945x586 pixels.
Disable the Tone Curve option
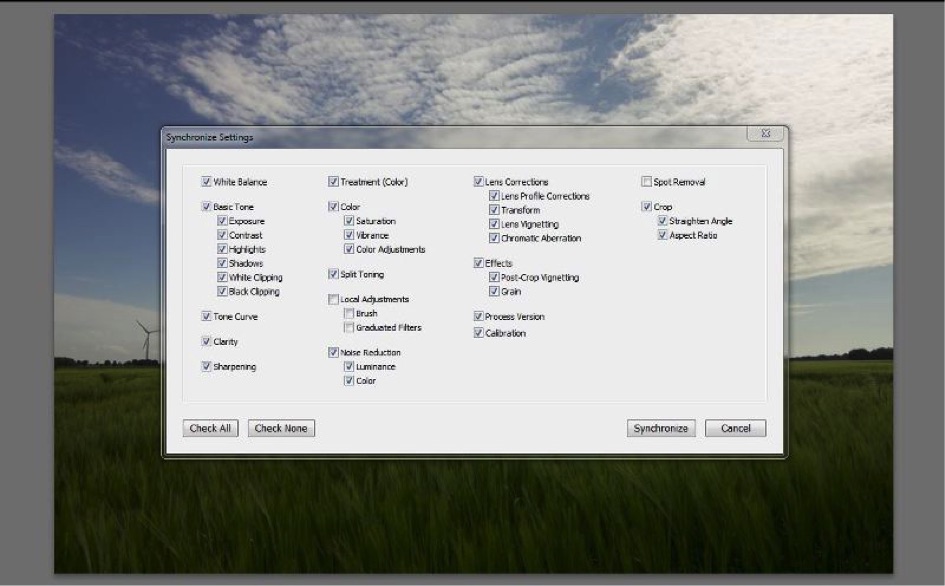coord(206,317)
